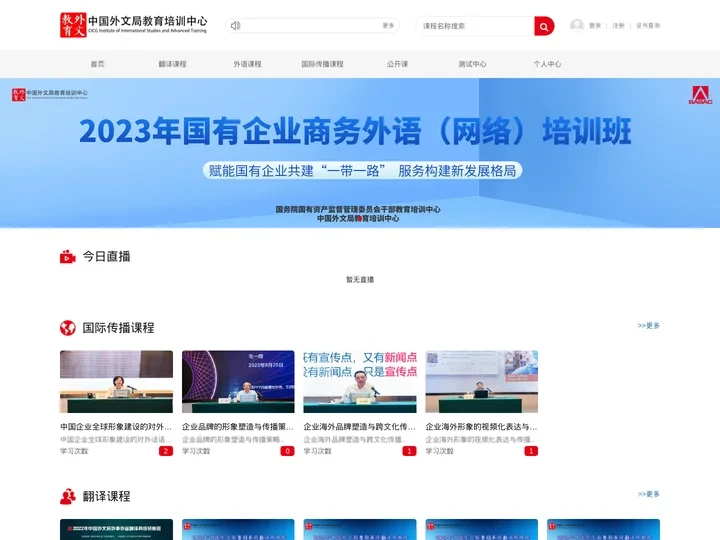Click the 国际传播课程 section heading text

coord(118,328)
